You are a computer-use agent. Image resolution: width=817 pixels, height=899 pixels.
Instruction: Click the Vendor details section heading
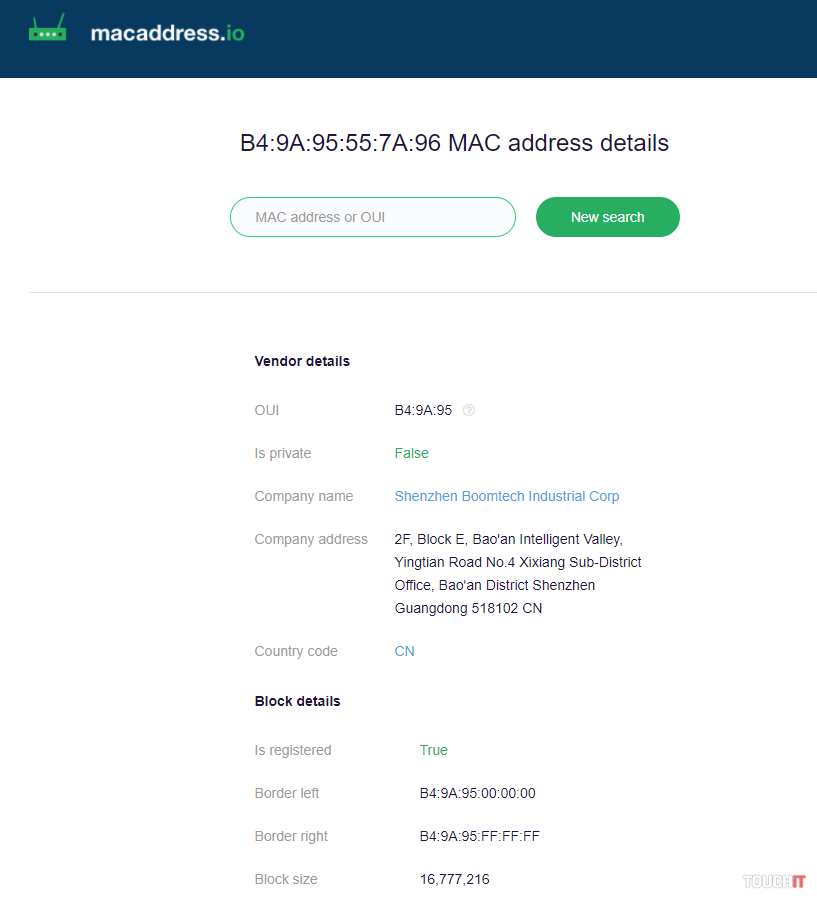[x=302, y=361]
